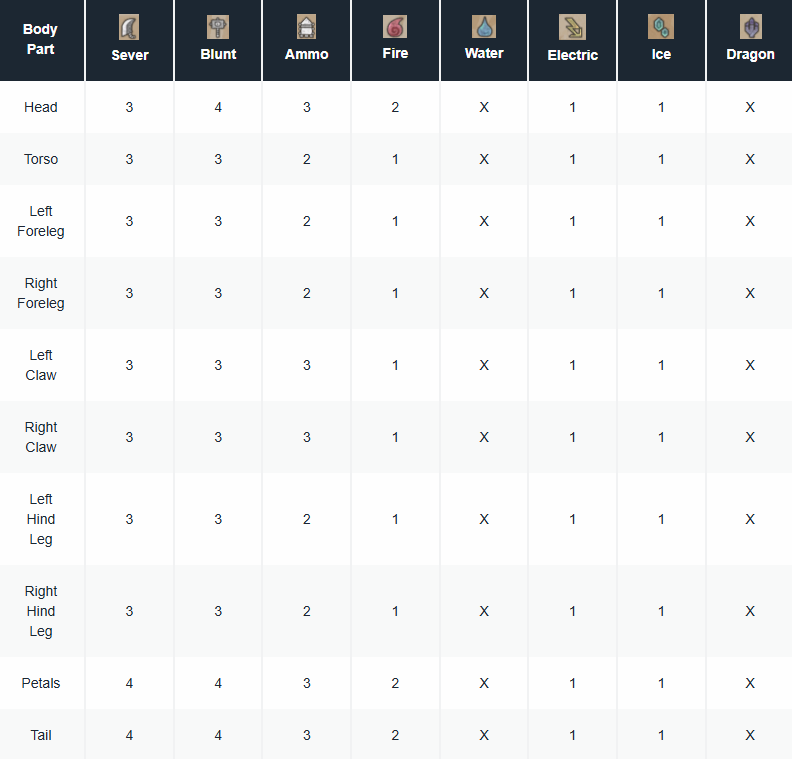This screenshot has height=759, width=792.
Task: Click the Petals Sever value 4
Action: 129,683
